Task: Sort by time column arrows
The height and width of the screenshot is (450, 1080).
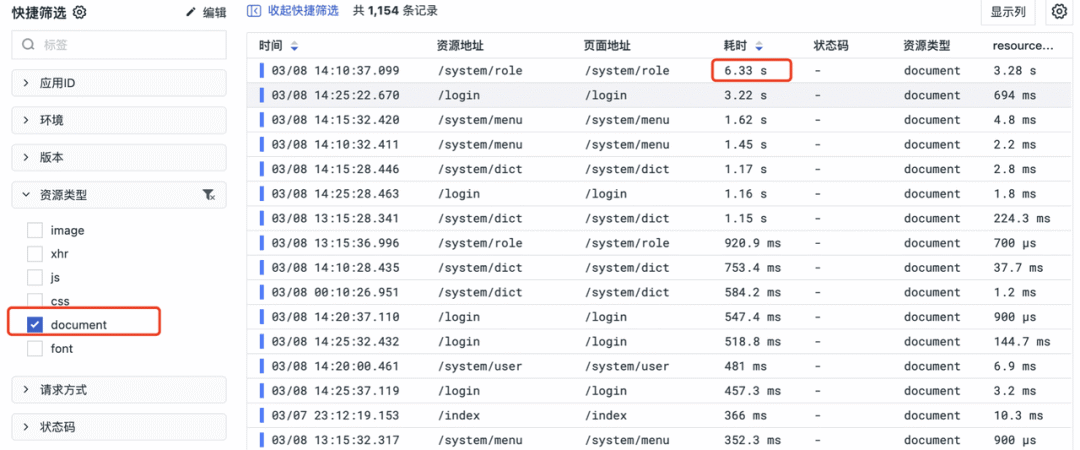Action: tap(294, 46)
